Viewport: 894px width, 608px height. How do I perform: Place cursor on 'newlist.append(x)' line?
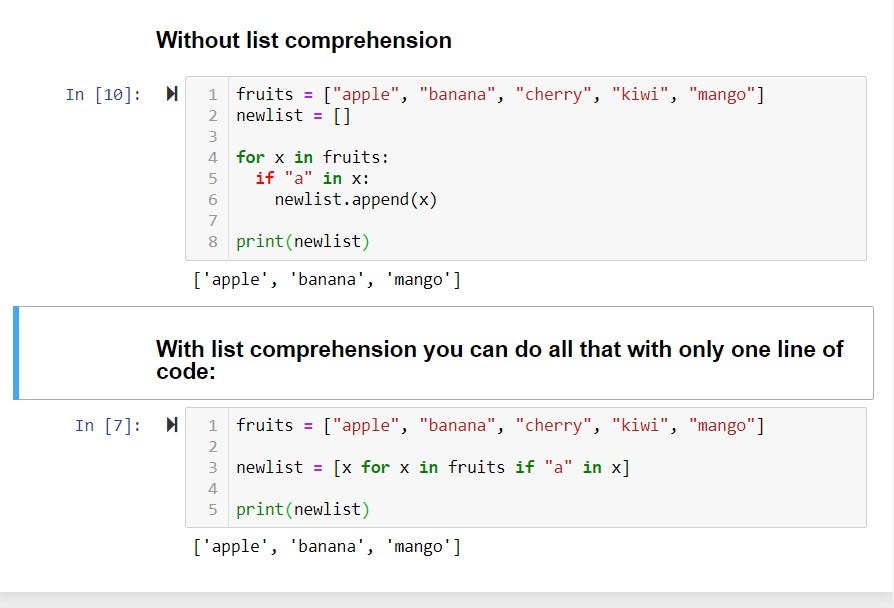click(355, 199)
